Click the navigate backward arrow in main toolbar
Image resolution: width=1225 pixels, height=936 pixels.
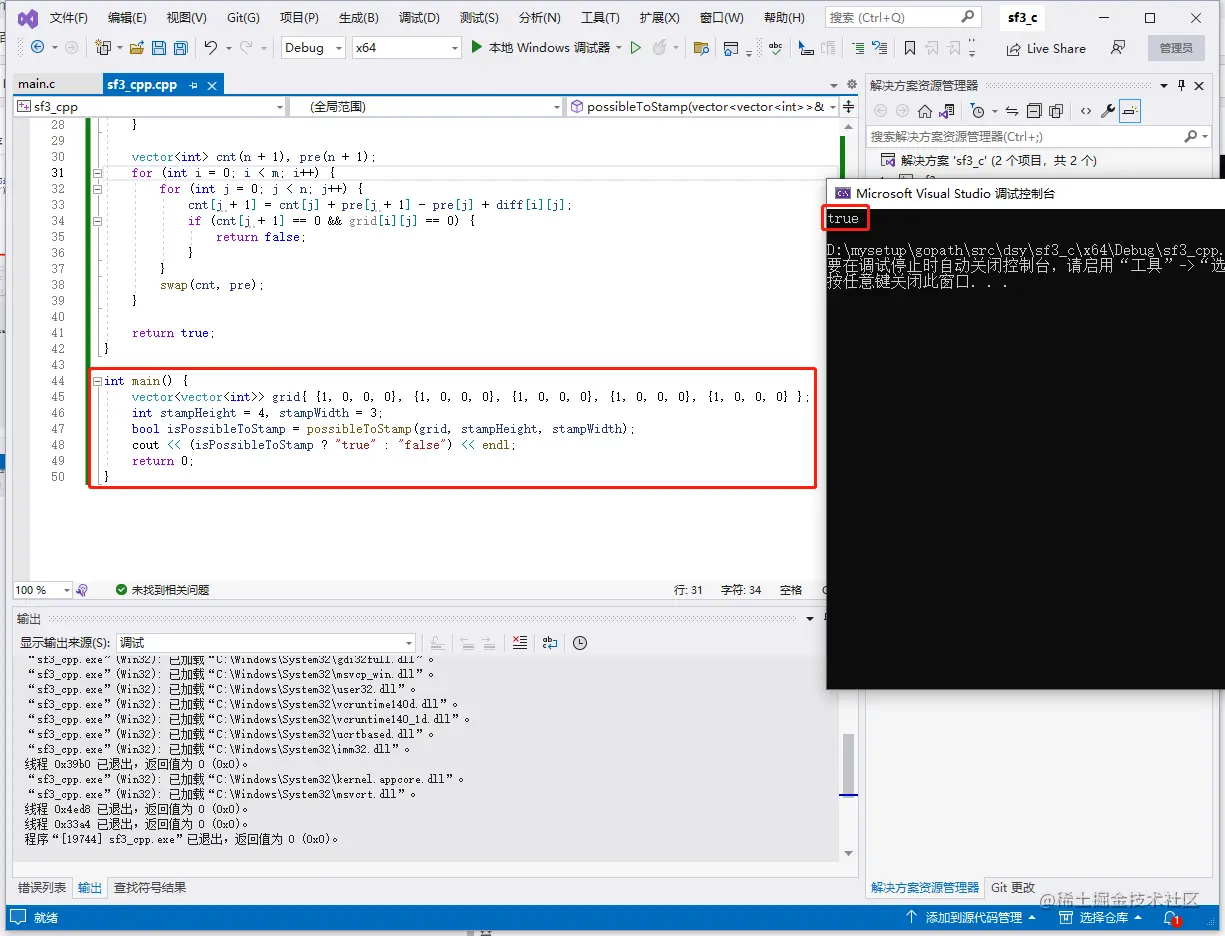coord(38,47)
